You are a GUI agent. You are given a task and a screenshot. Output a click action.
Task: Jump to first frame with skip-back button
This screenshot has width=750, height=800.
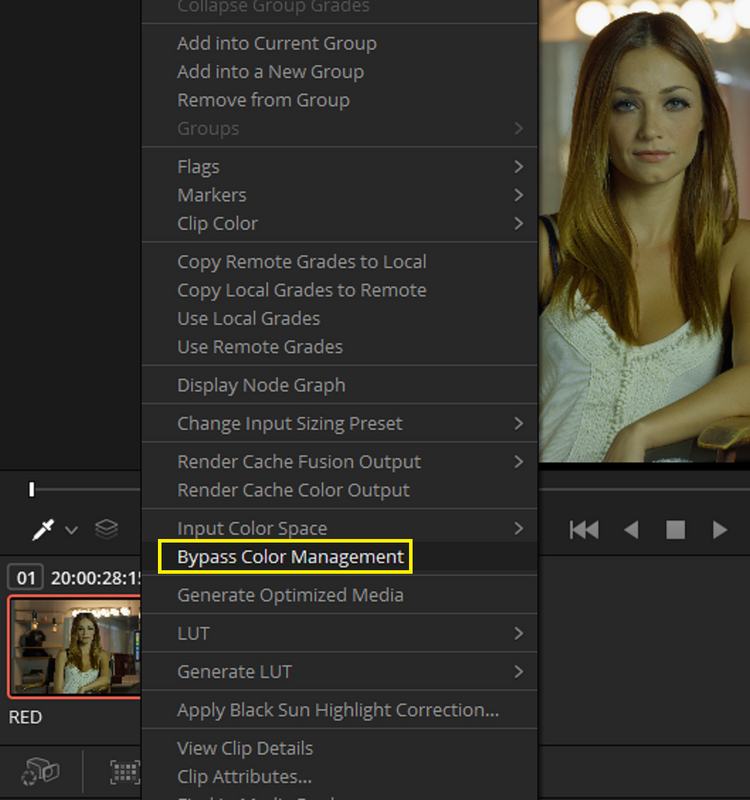pyautogui.click(x=584, y=530)
